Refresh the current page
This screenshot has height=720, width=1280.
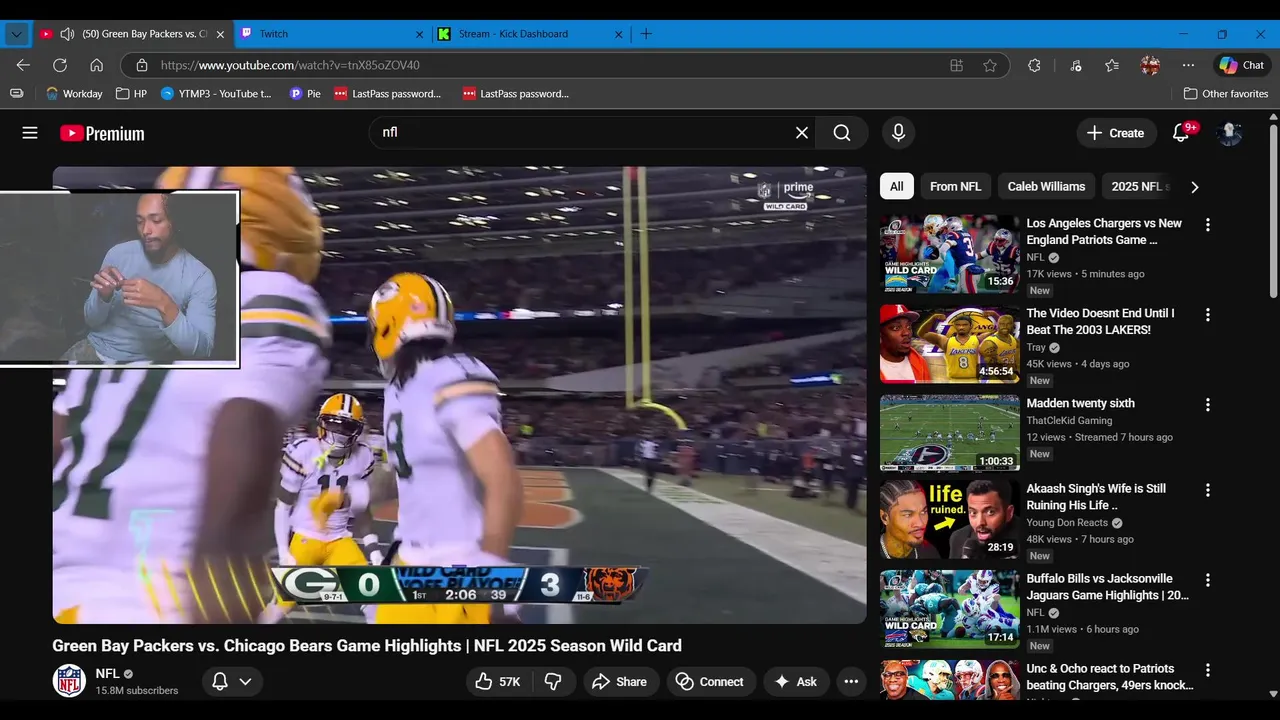click(60, 65)
